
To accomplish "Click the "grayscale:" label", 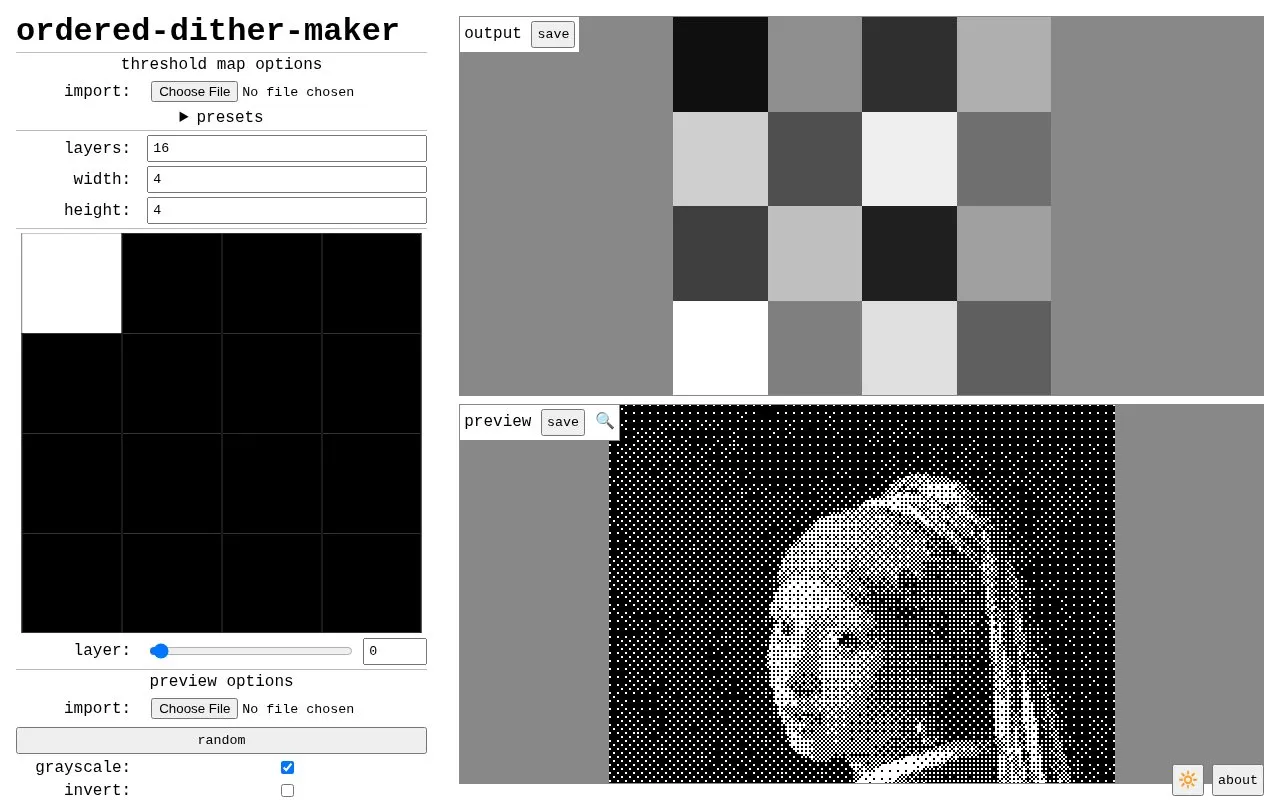I will 83,768.
